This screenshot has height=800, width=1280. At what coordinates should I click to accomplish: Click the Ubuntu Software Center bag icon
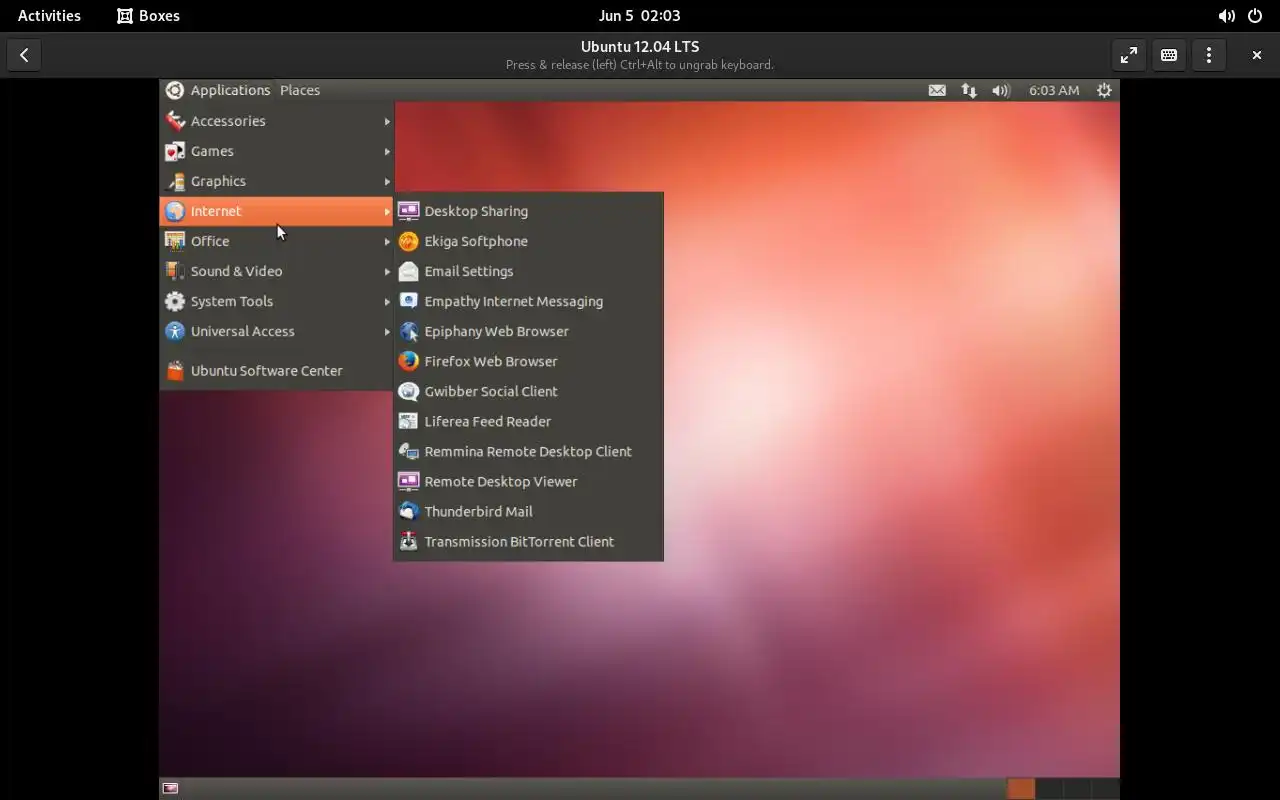175,371
